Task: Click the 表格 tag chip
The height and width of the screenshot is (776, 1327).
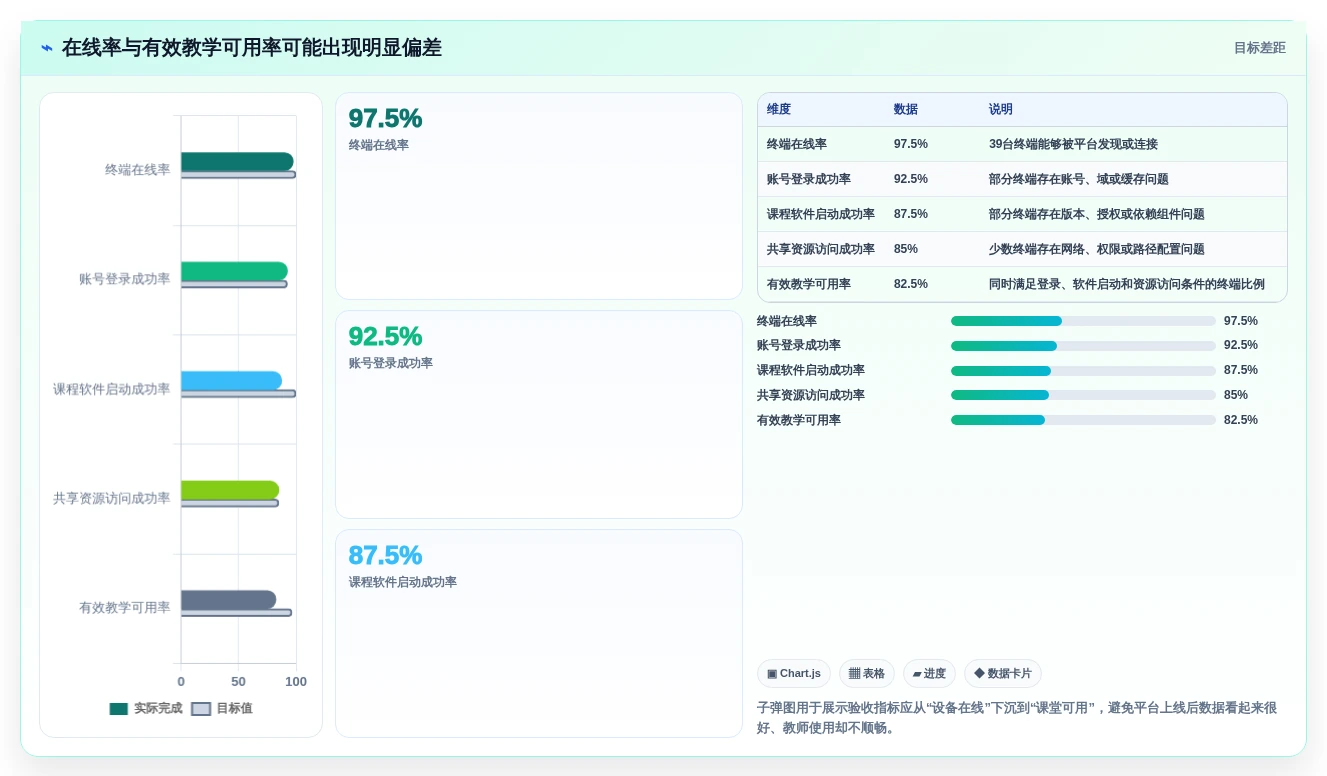Action: pyautogui.click(x=867, y=674)
